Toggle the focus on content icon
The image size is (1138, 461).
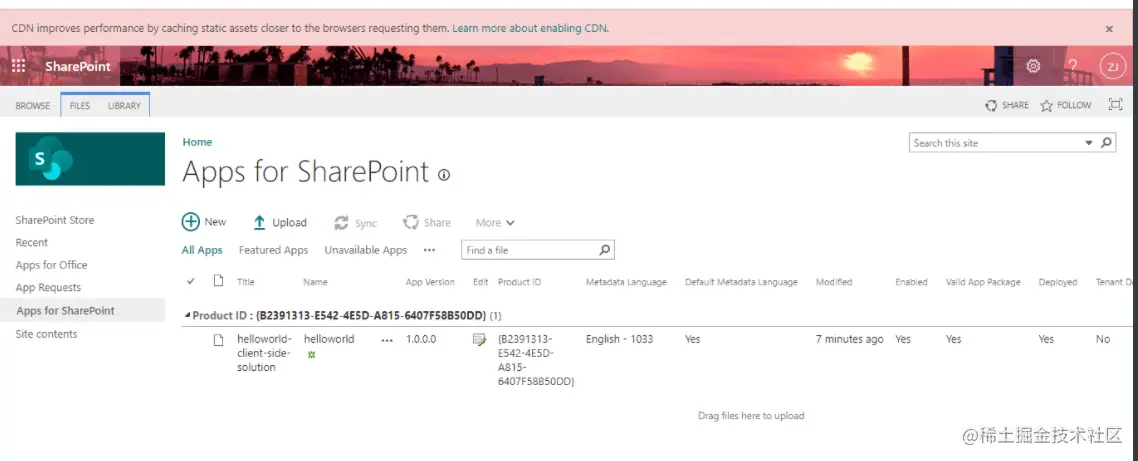click(x=1116, y=105)
